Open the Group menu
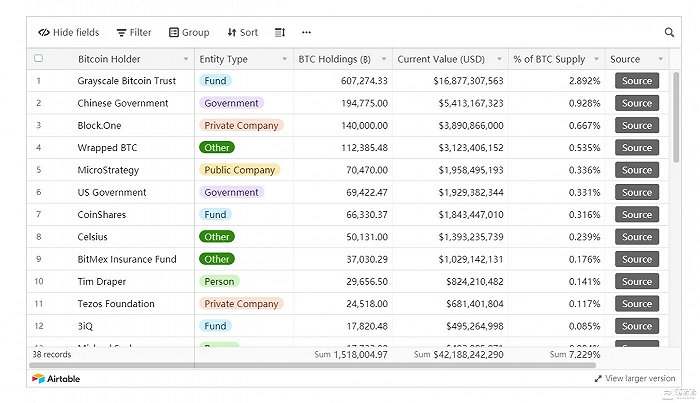 pyautogui.click(x=189, y=32)
